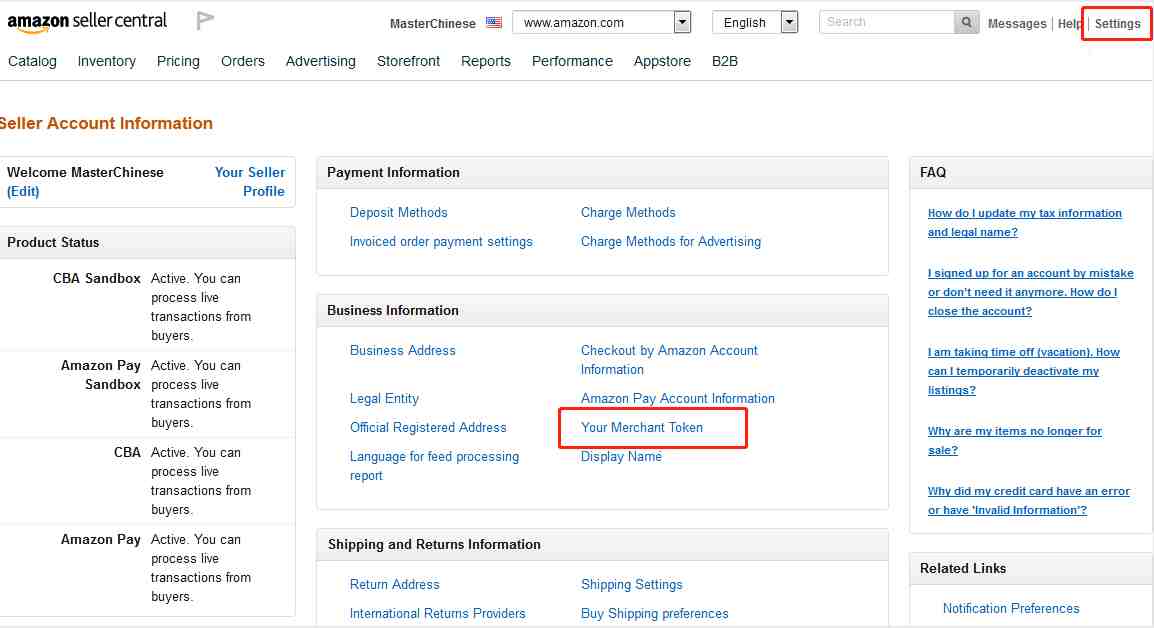Click the search magnifier button

click(x=966, y=22)
